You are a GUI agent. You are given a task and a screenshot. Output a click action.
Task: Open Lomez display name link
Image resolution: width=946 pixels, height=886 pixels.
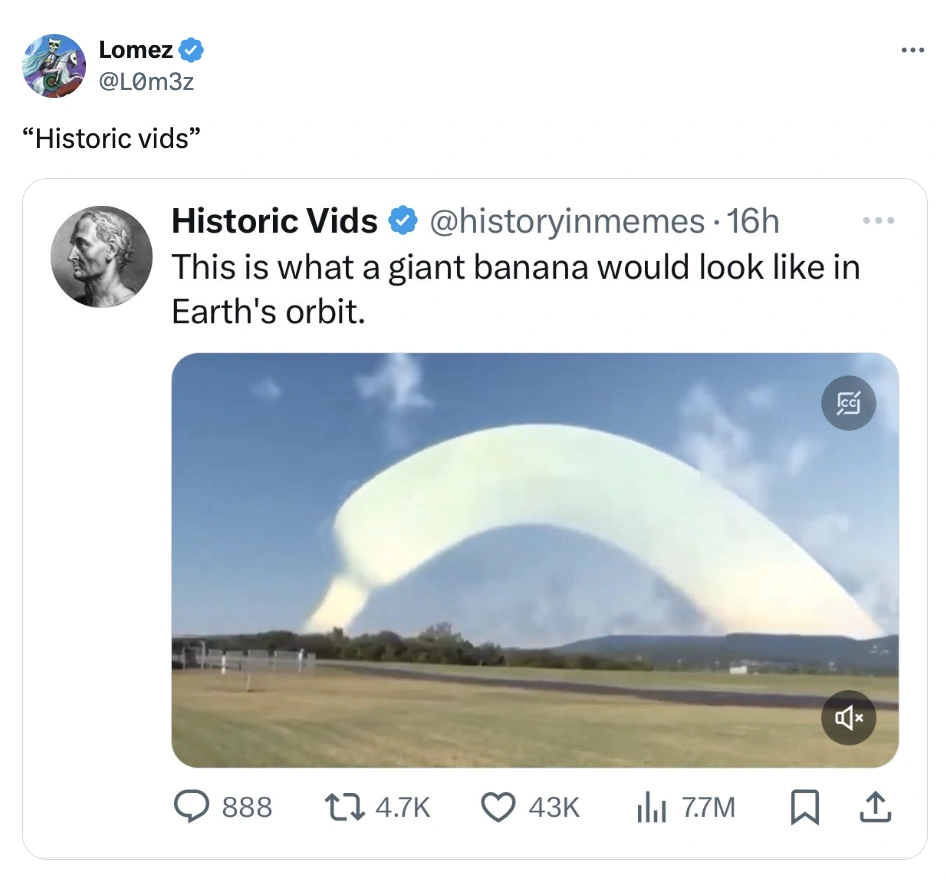pyautogui.click(x=136, y=51)
